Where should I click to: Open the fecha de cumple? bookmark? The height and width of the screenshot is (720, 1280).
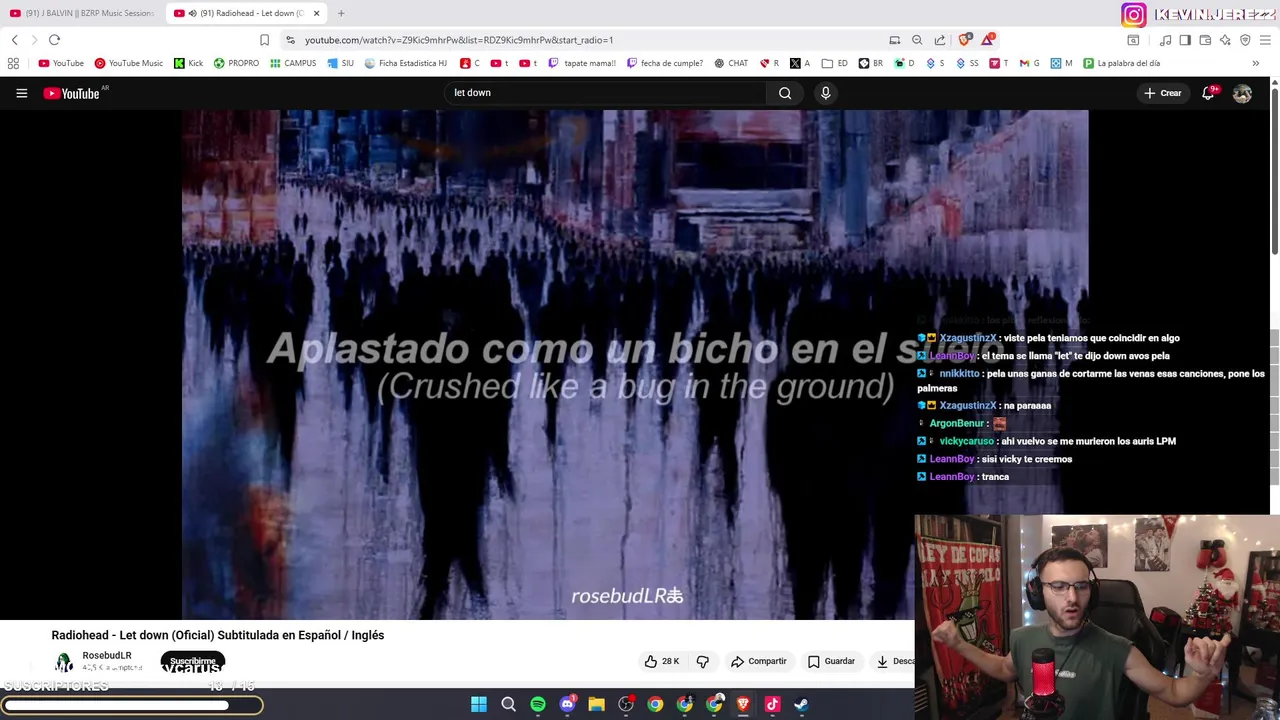tap(665, 63)
